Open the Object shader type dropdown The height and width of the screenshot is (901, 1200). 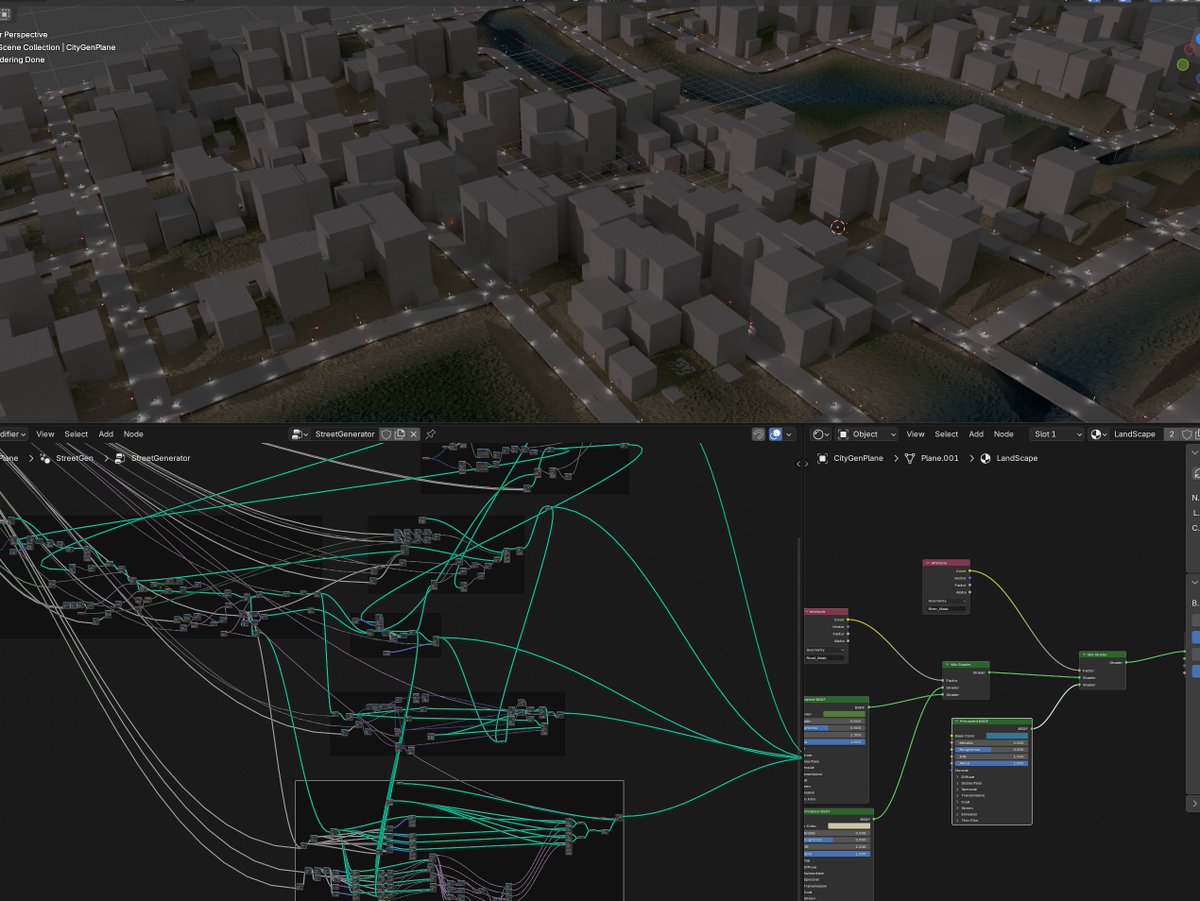point(866,434)
